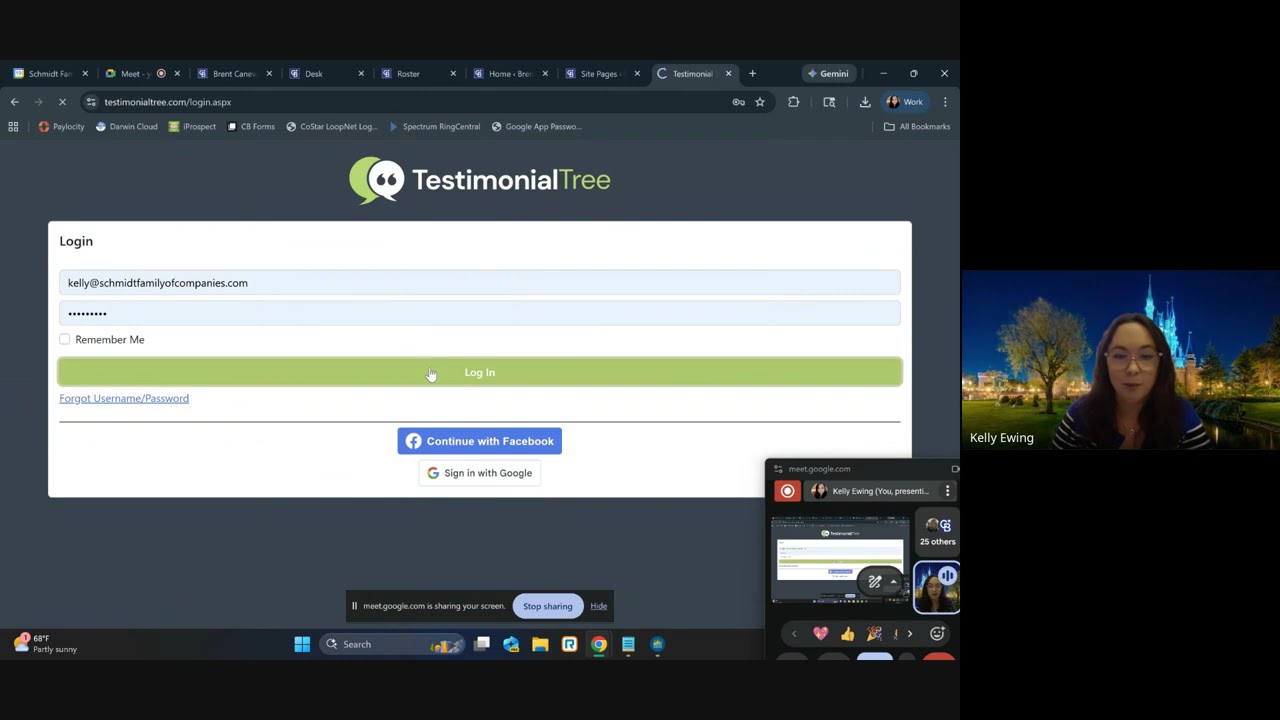Click the green Log In button
Screen dimensions: 1280x720
[x=480, y=372]
